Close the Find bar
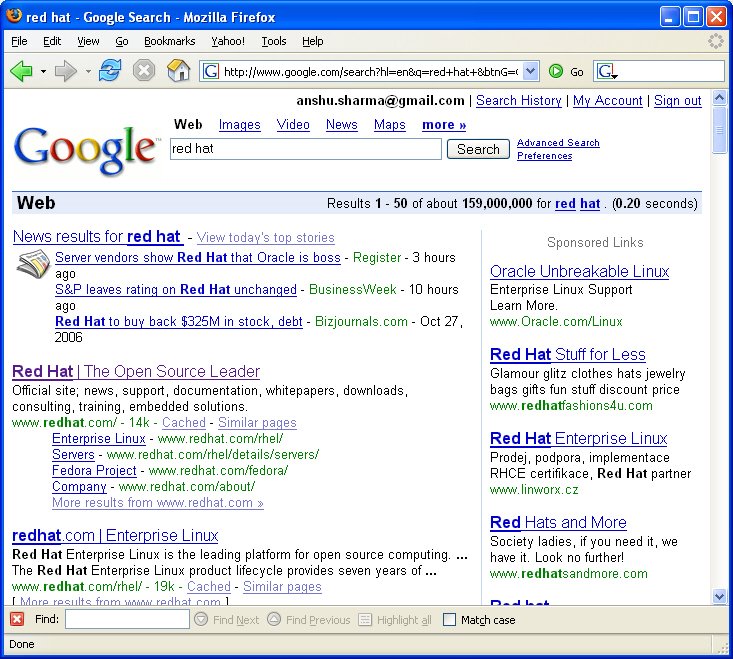 [x=17, y=619]
